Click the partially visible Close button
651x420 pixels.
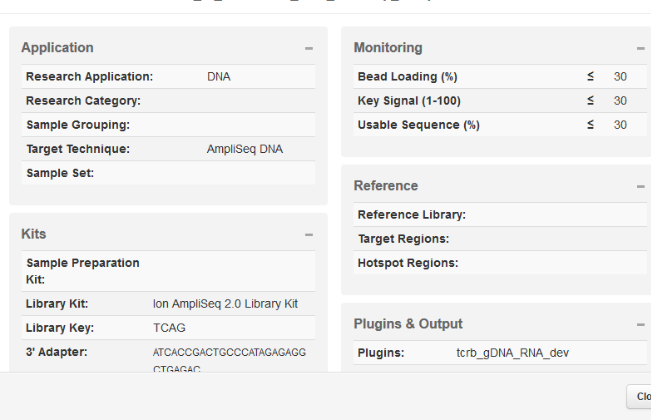tap(641, 396)
